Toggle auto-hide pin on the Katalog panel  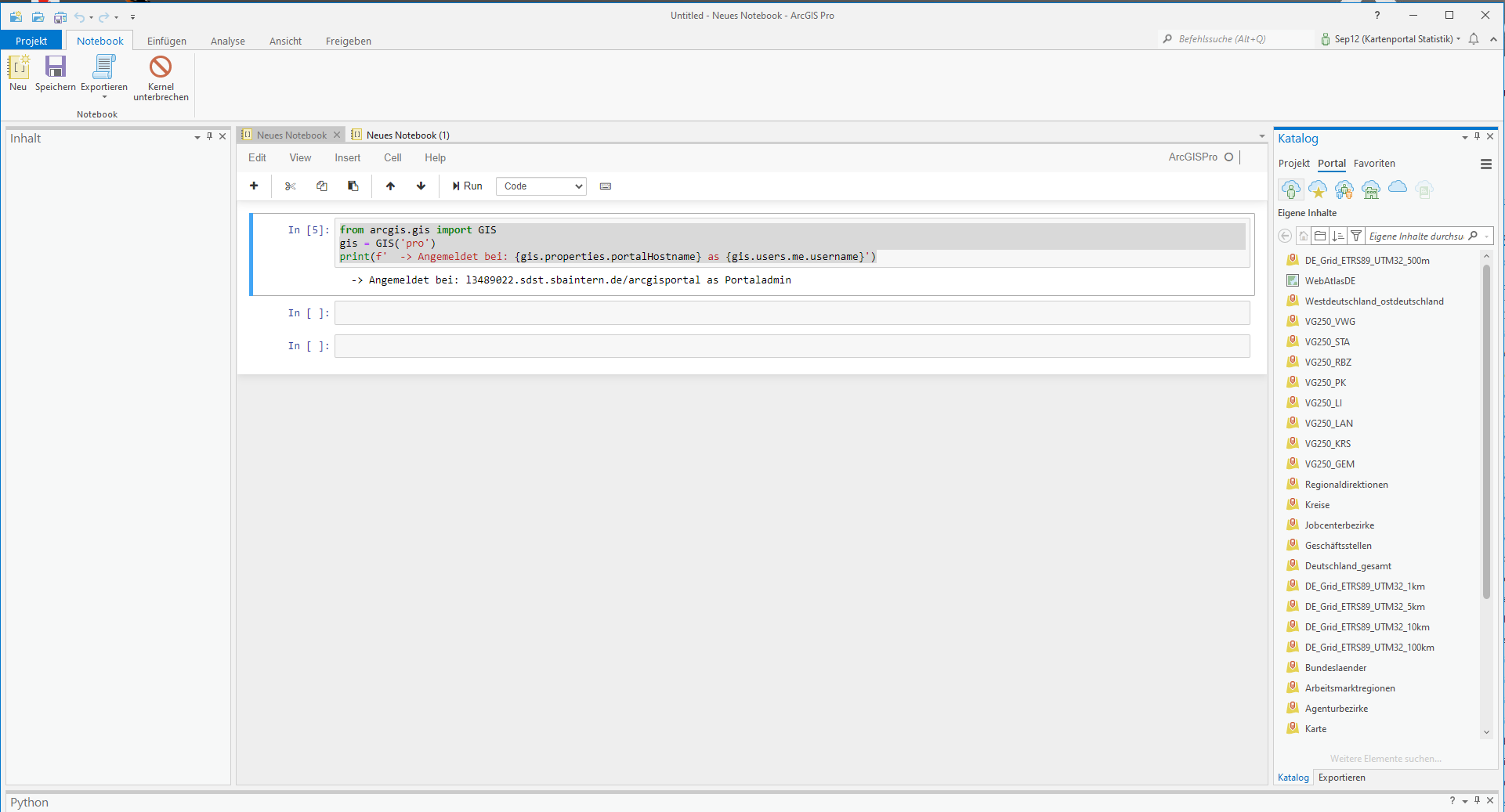[1477, 137]
